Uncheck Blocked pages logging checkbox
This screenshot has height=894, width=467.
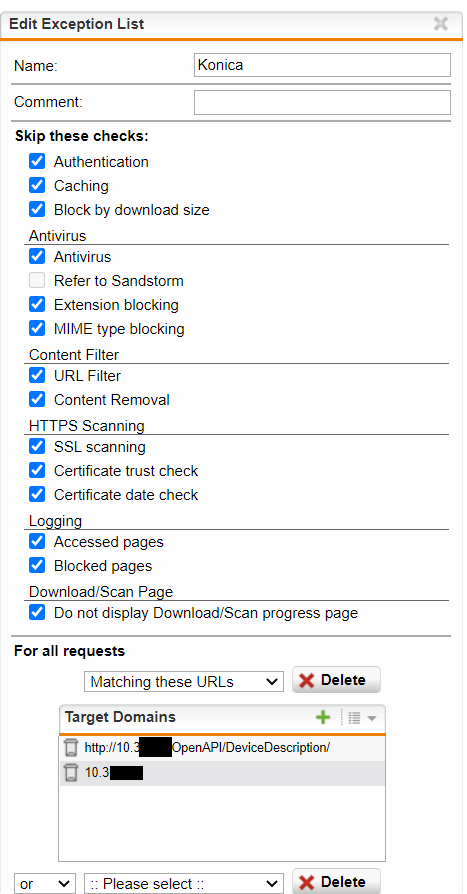point(37,566)
